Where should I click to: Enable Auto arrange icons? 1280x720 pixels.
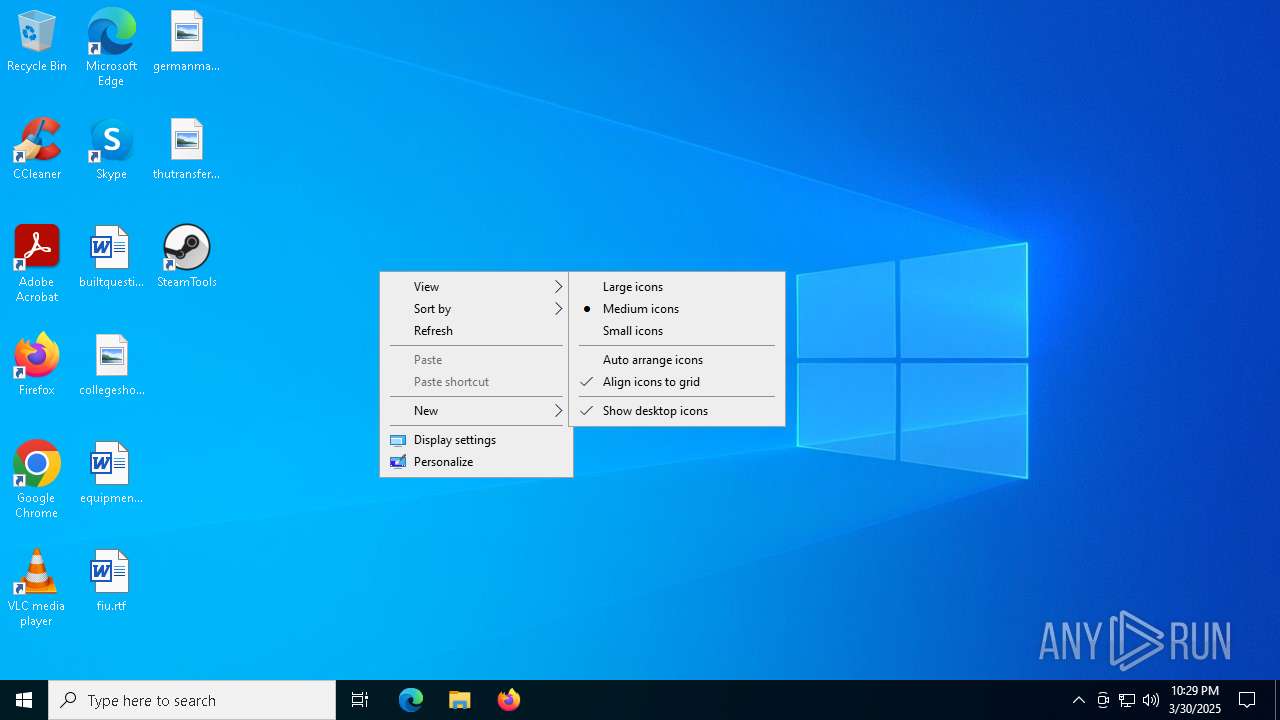[x=677, y=360]
